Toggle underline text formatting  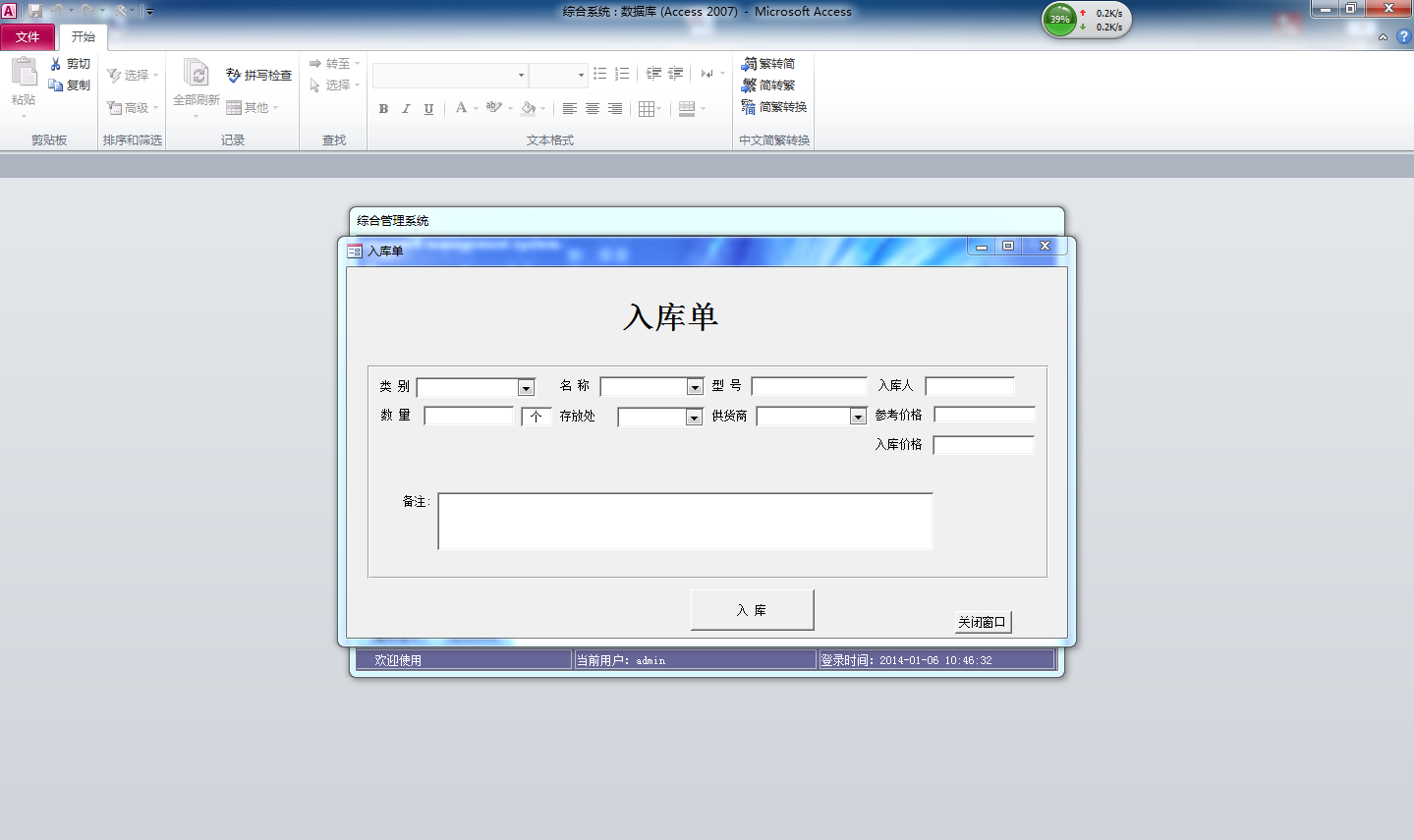coord(428,109)
